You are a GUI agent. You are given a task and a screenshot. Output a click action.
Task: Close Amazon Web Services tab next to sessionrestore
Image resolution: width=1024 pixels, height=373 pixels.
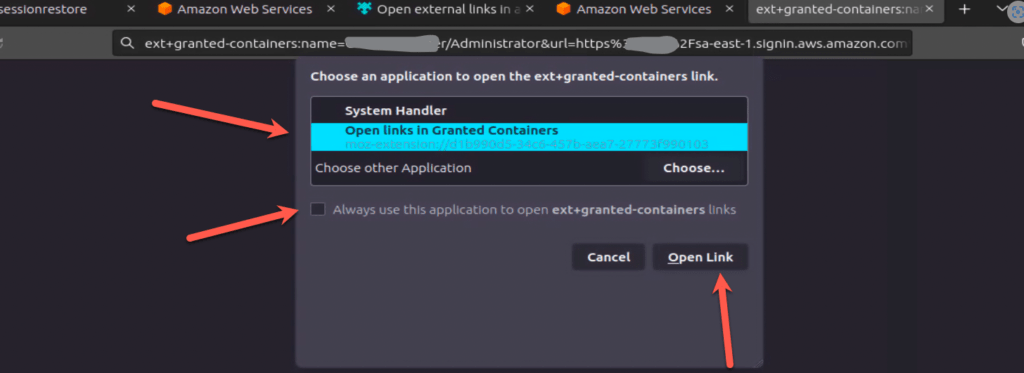click(x=330, y=9)
